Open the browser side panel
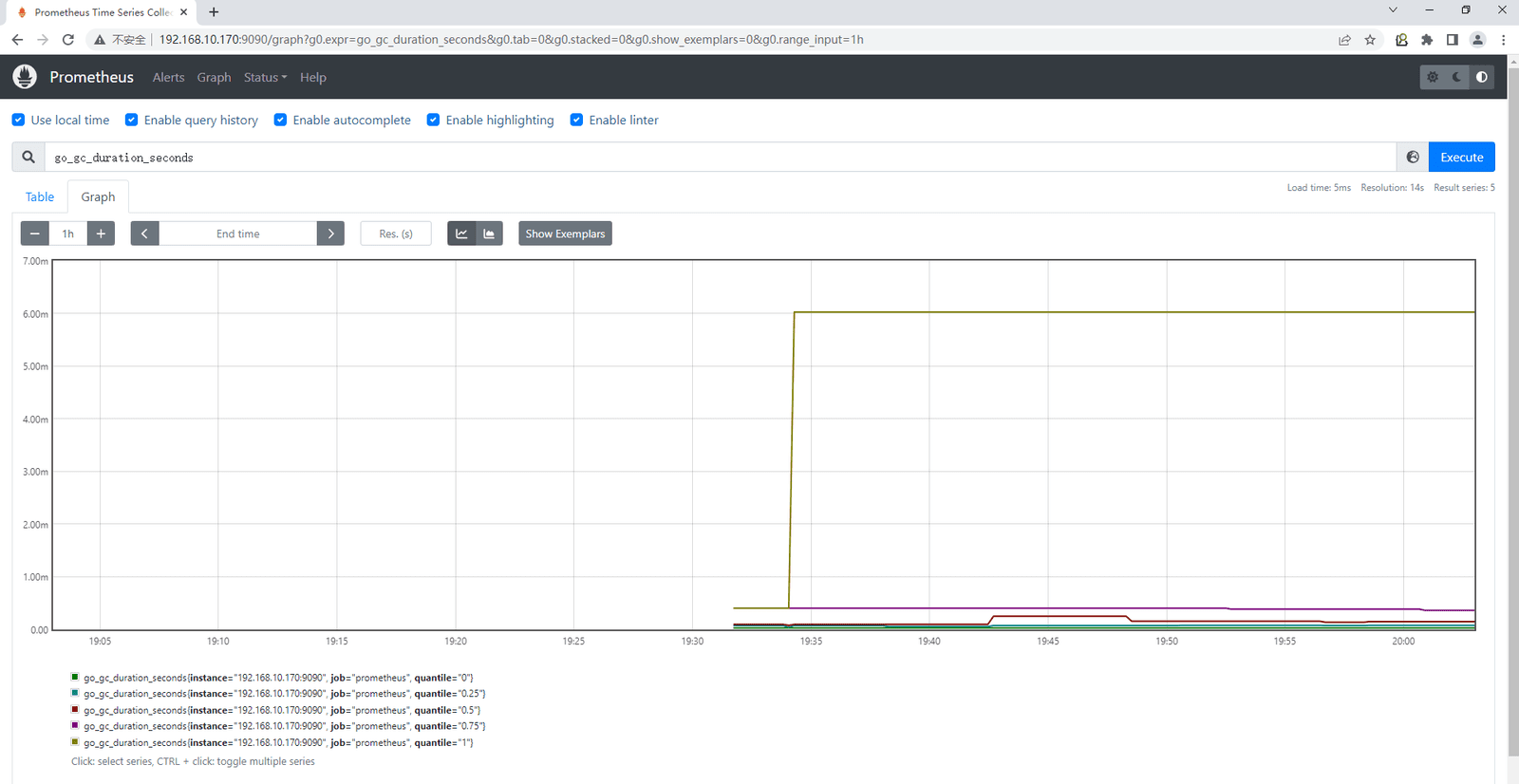Screen dimensions: 1519x784 click(x=1453, y=40)
